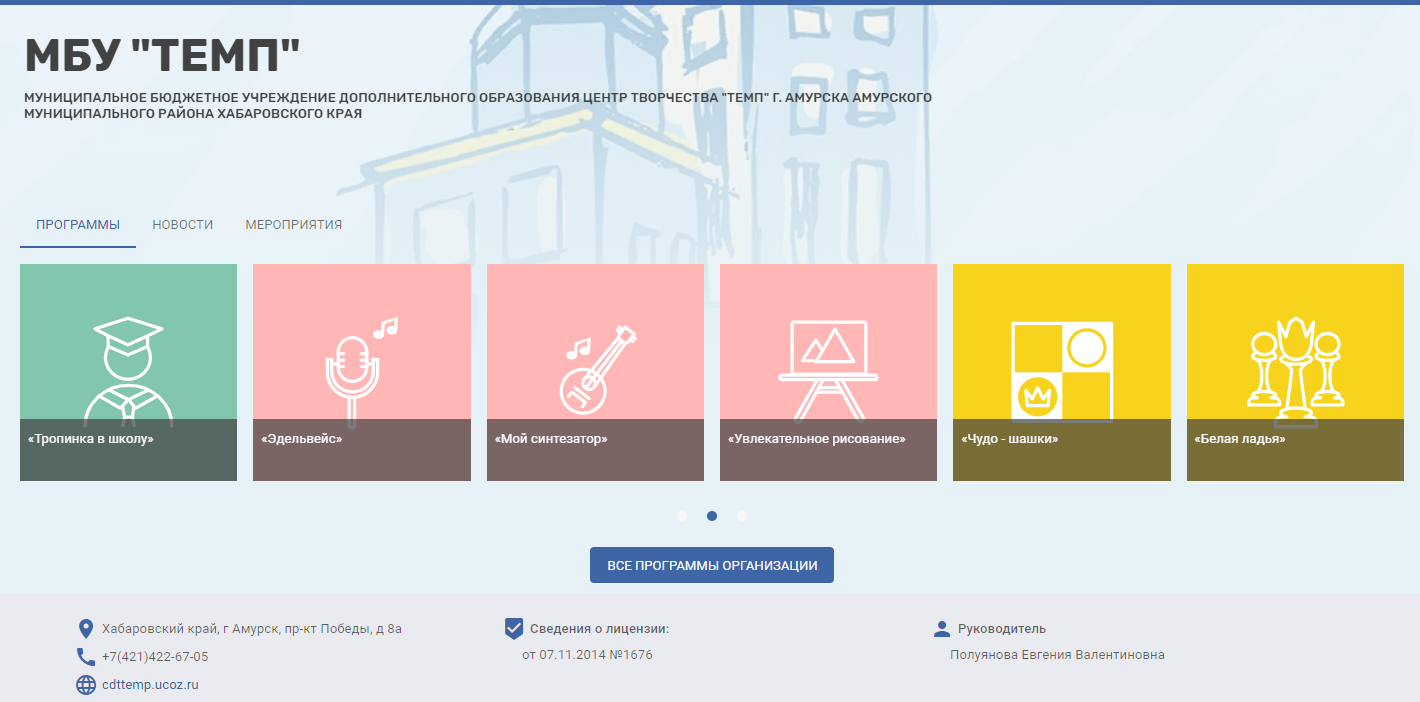
Task: Click the easel icon on Увлекательное рисование card
Action: pos(828,370)
